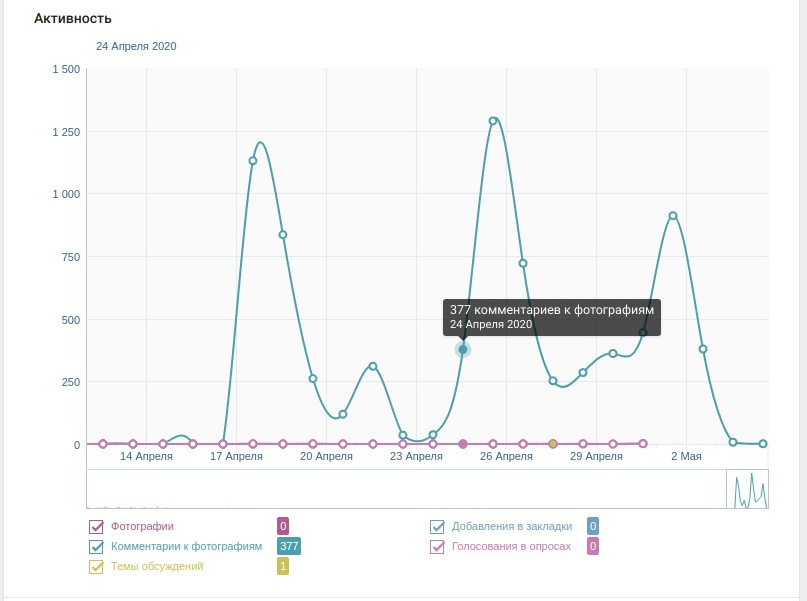The width and height of the screenshot is (807, 601).
Task: Click the 2 May peak data point
Action: point(673,216)
